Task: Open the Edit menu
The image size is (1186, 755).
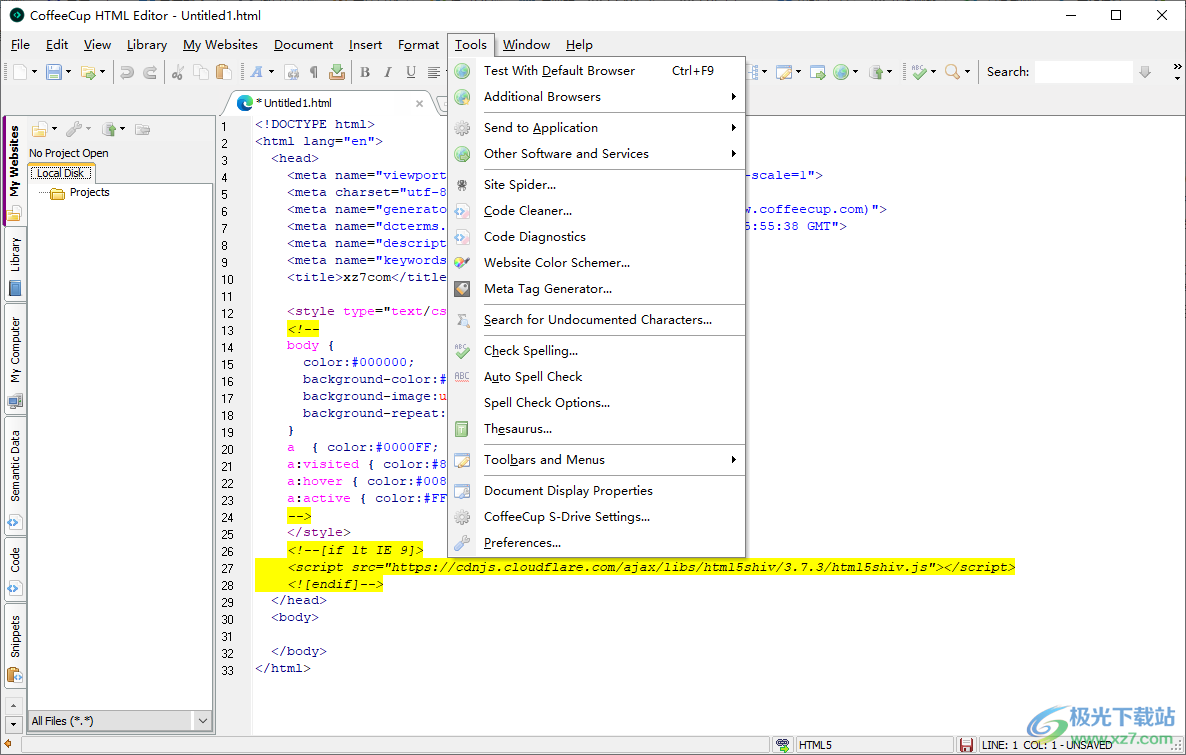Action: [57, 45]
